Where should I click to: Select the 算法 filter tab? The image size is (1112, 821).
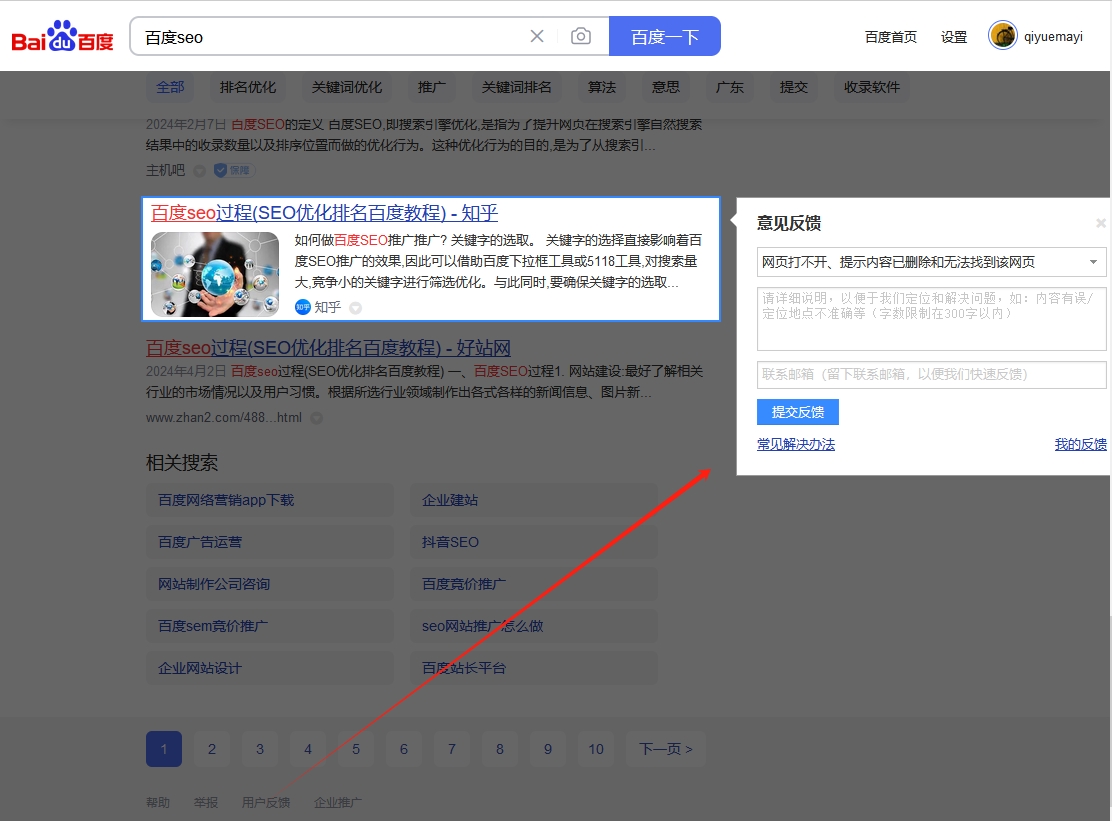(x=601, y=87)
